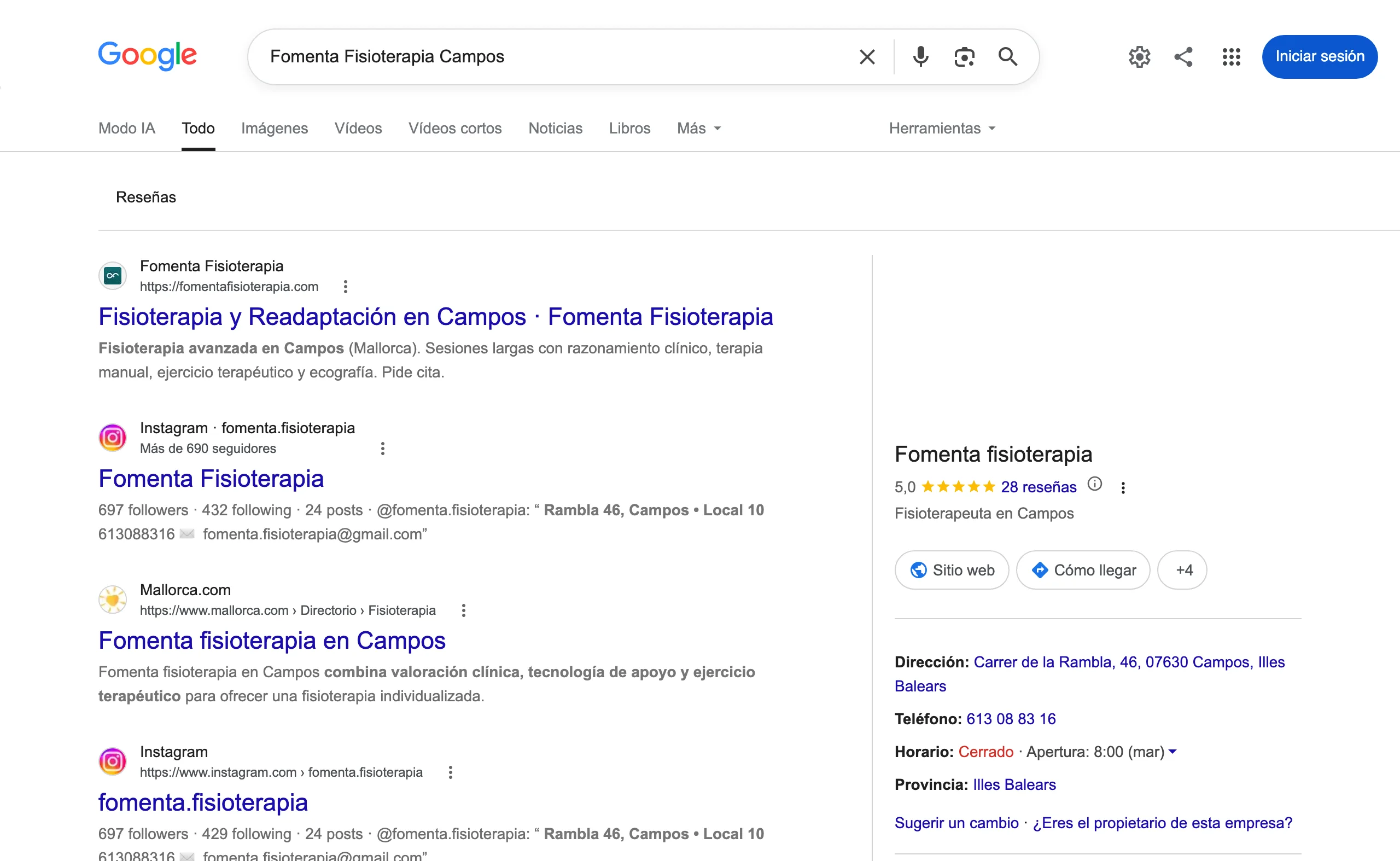
Task: Click ¿Eres el propietario de esta empresa? link
Action: pos(1163,823)
